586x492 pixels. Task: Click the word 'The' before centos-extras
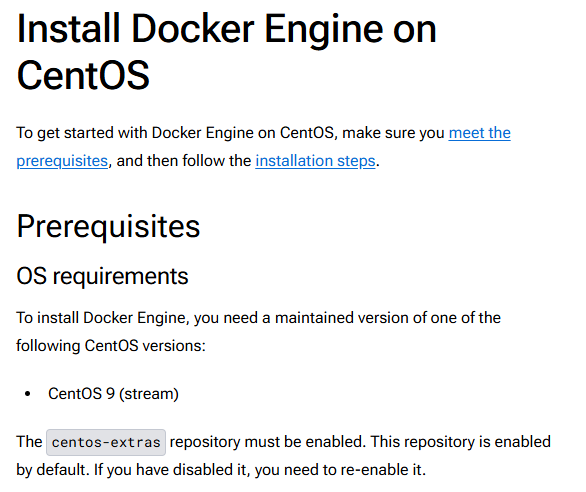click(x=29, y=442)
